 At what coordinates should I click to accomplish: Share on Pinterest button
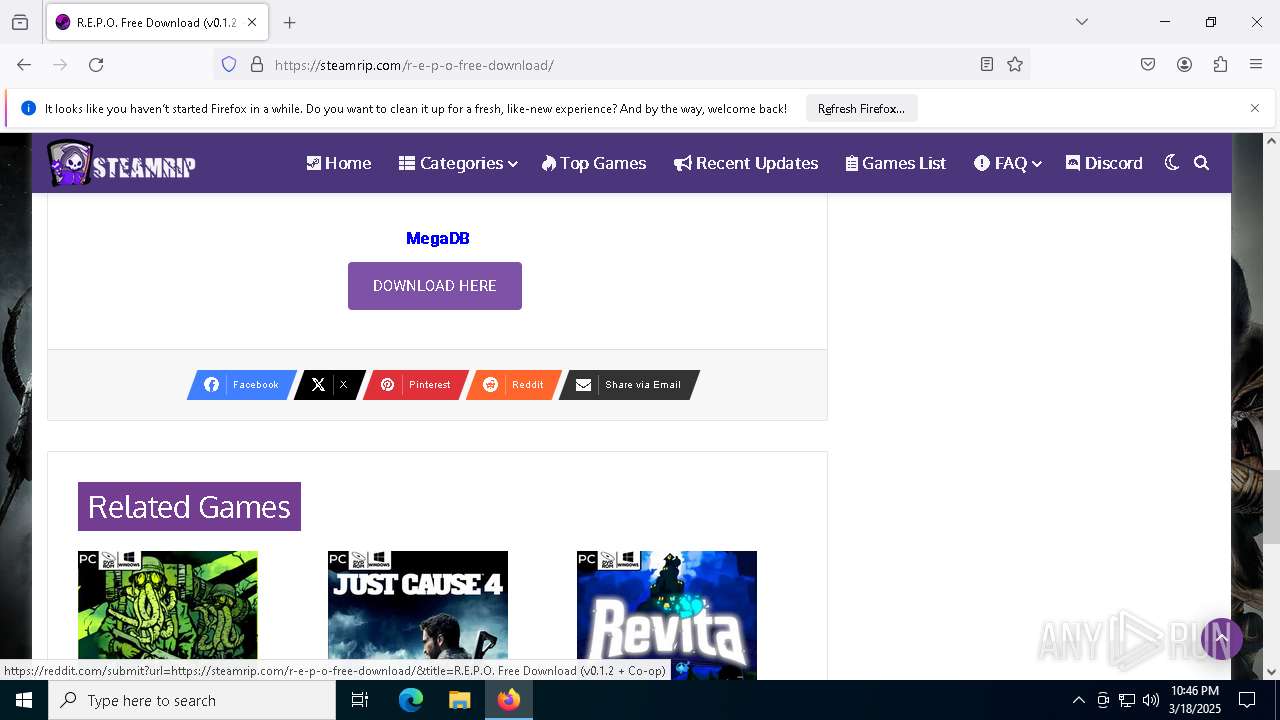[415, 385]
